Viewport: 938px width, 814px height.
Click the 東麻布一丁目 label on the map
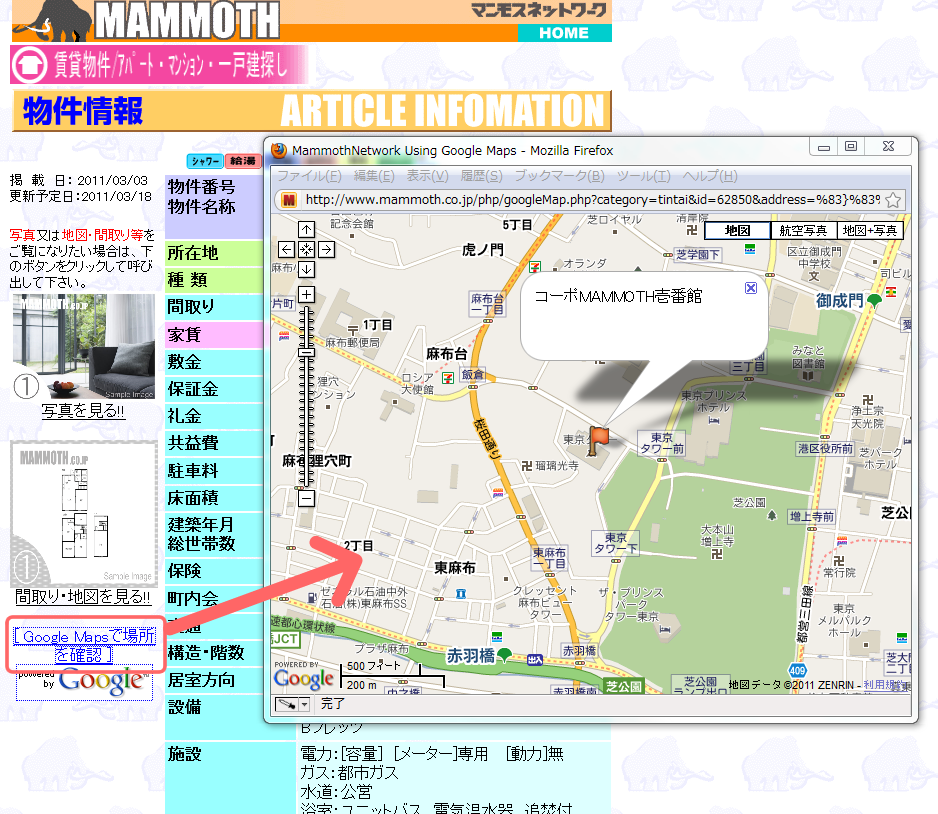click(x=549, y=558)
